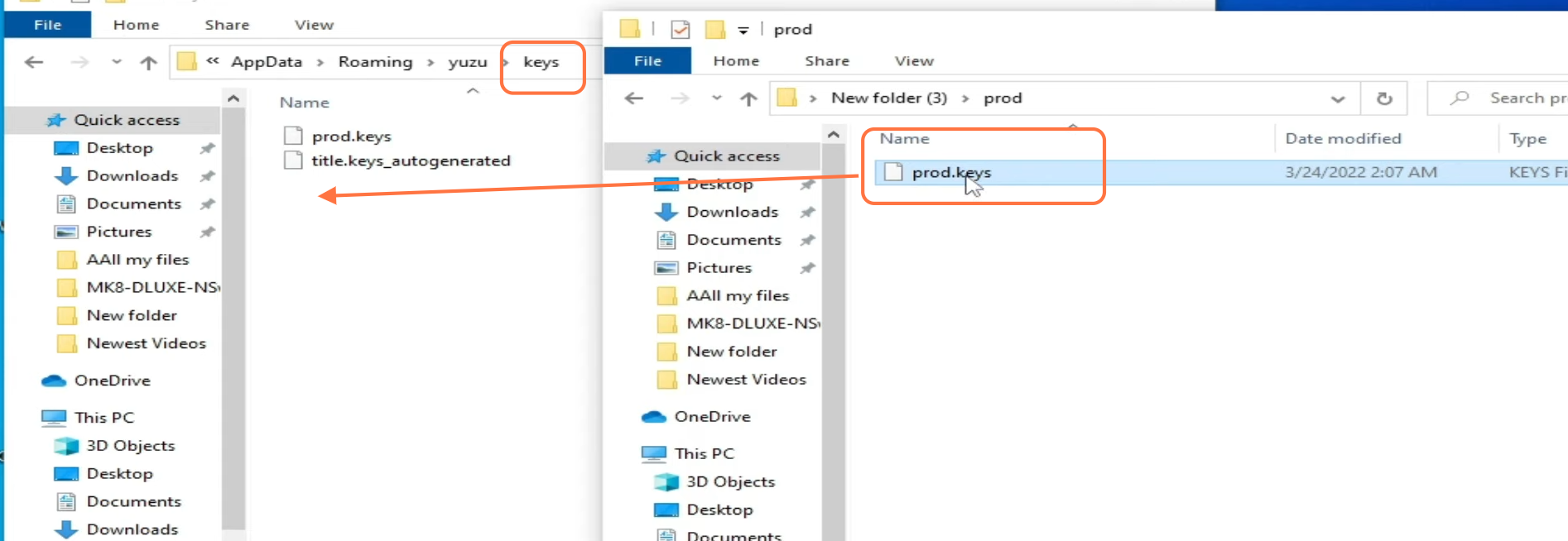Refresh the prod folder view
Image resolution: width=1568 pixels, height=541 pixels.
pos(1384,99)
